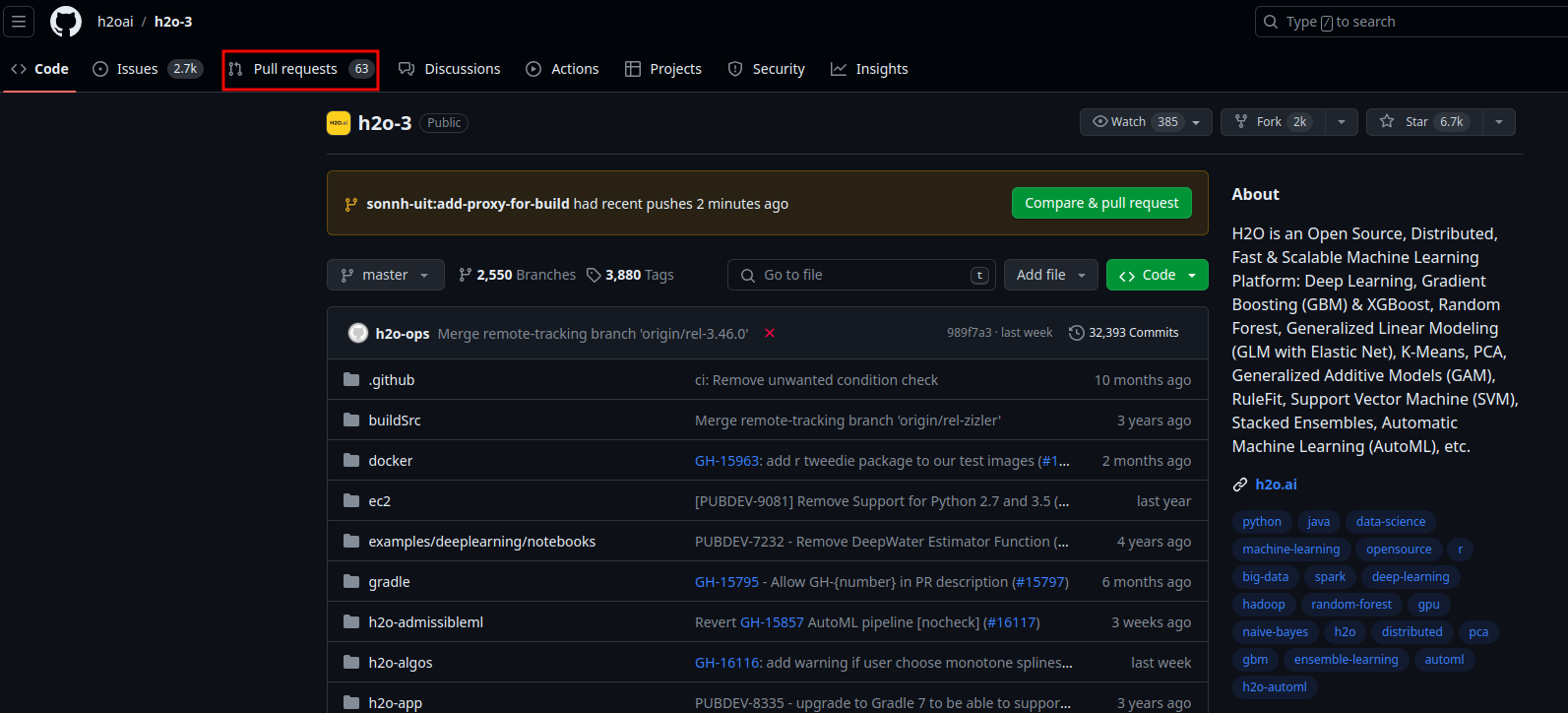Click the link icon beside h2o.ai
Screen dimensions: 1568x713
(x=1240, y=485)
